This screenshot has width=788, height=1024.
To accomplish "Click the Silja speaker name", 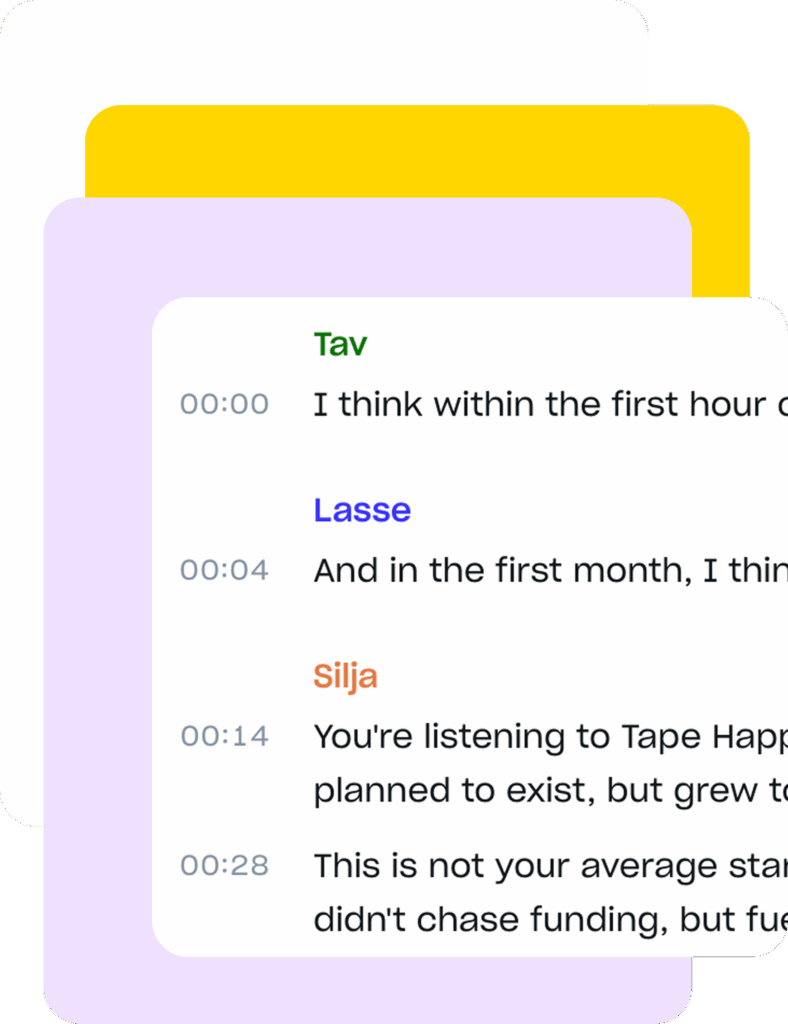I will (x=345, y=676).
